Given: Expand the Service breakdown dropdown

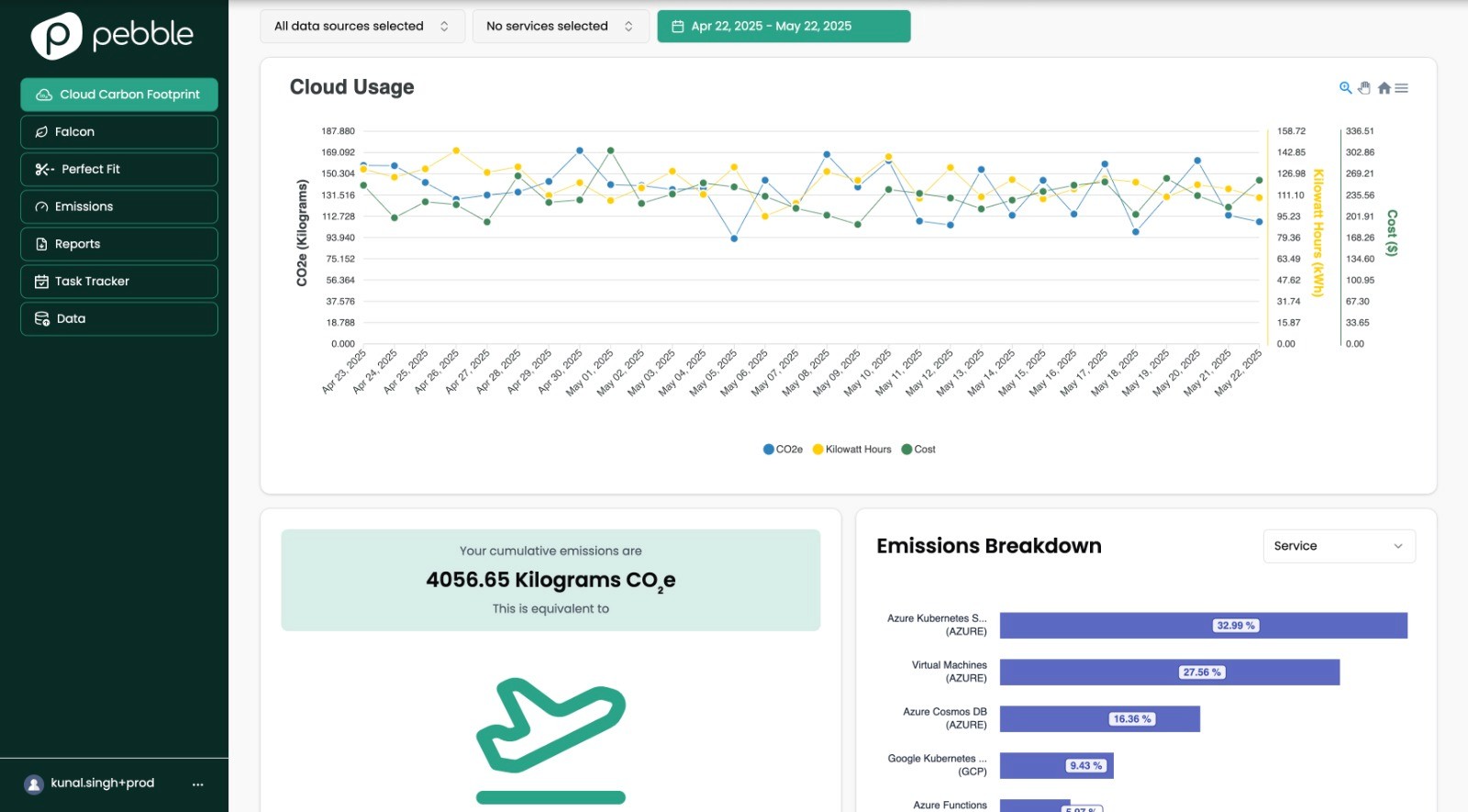Looking at the screenshot, I should [1339, 546].
